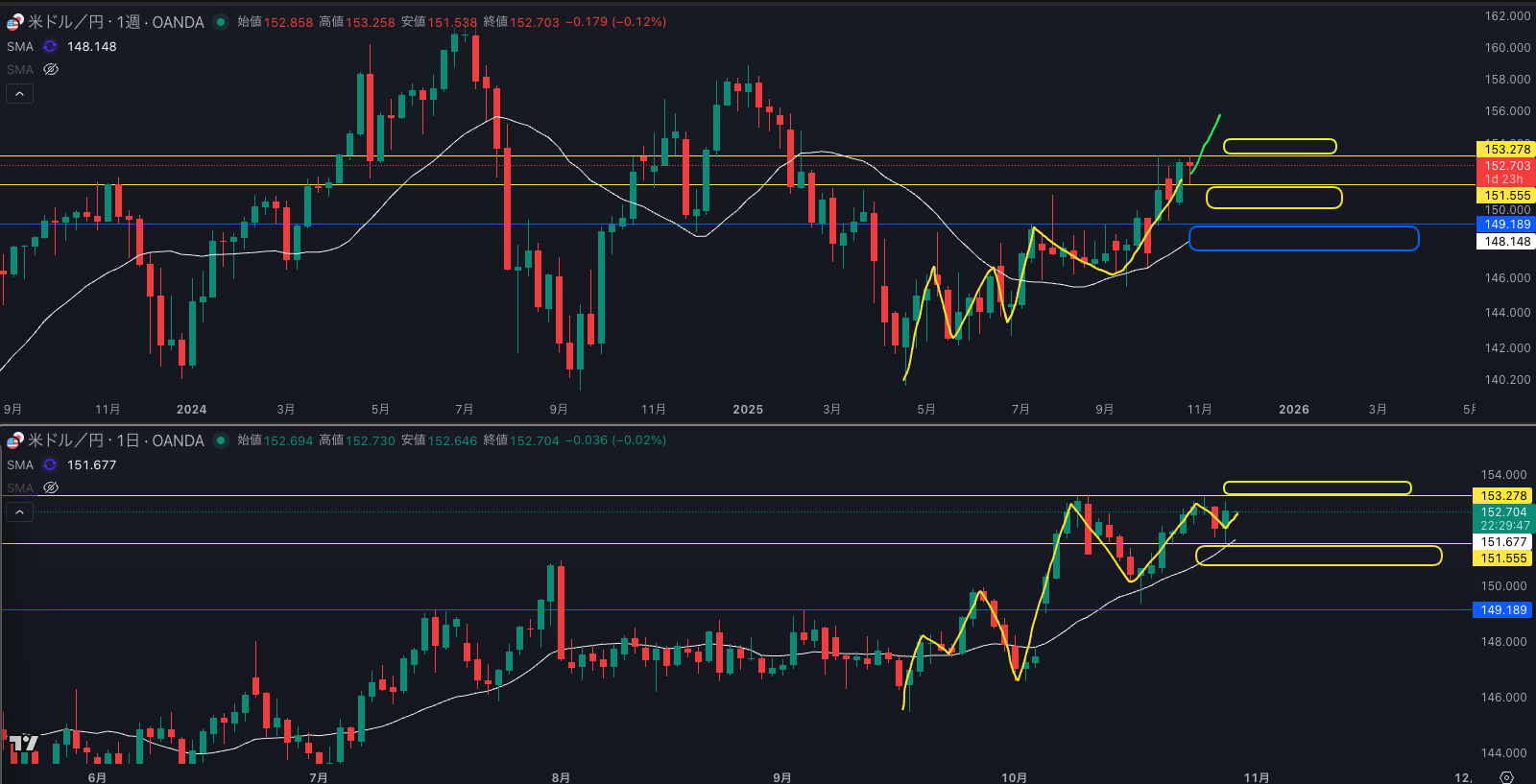This screenshot has height=784, width=1536.
Task: Select the 米ドル/円 1週 OANDA symbol title
Action: (x=115, y=22)
